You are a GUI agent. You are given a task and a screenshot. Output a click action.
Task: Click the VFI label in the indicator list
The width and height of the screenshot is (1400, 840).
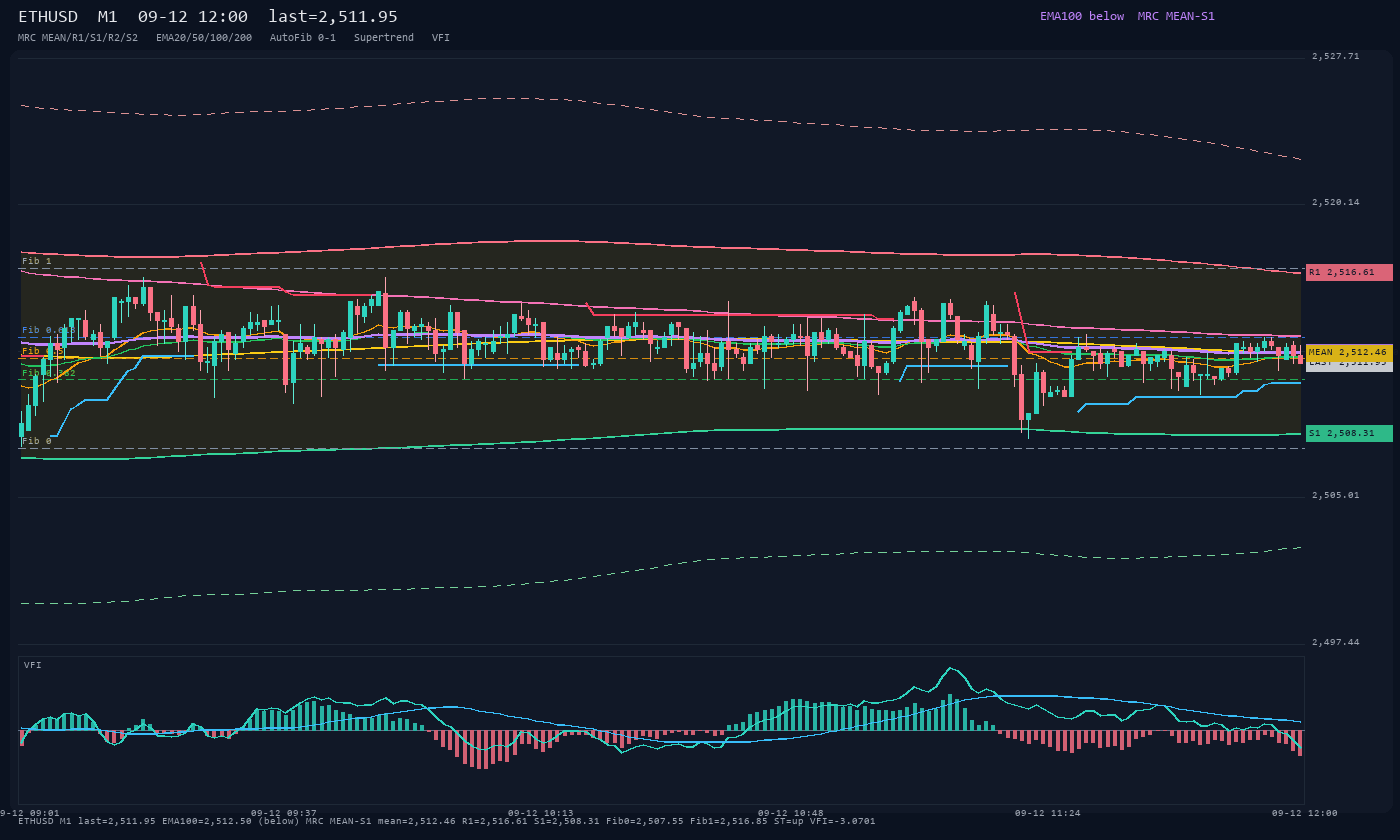441,37
